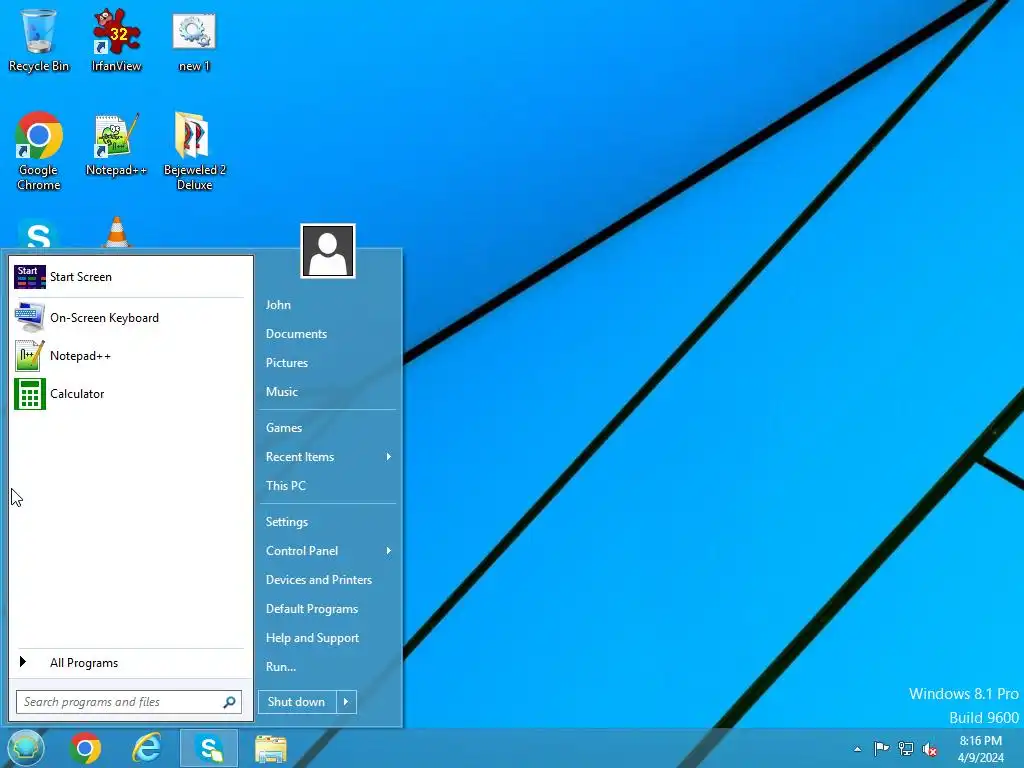Expand the Recent Items submenu arrow

coord(389,457)
